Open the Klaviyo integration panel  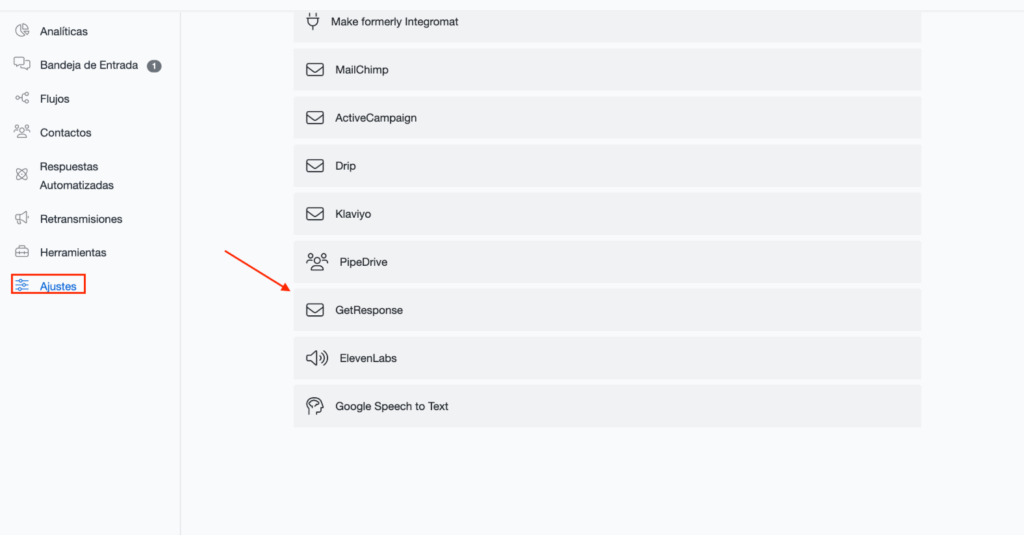(606, 214)
